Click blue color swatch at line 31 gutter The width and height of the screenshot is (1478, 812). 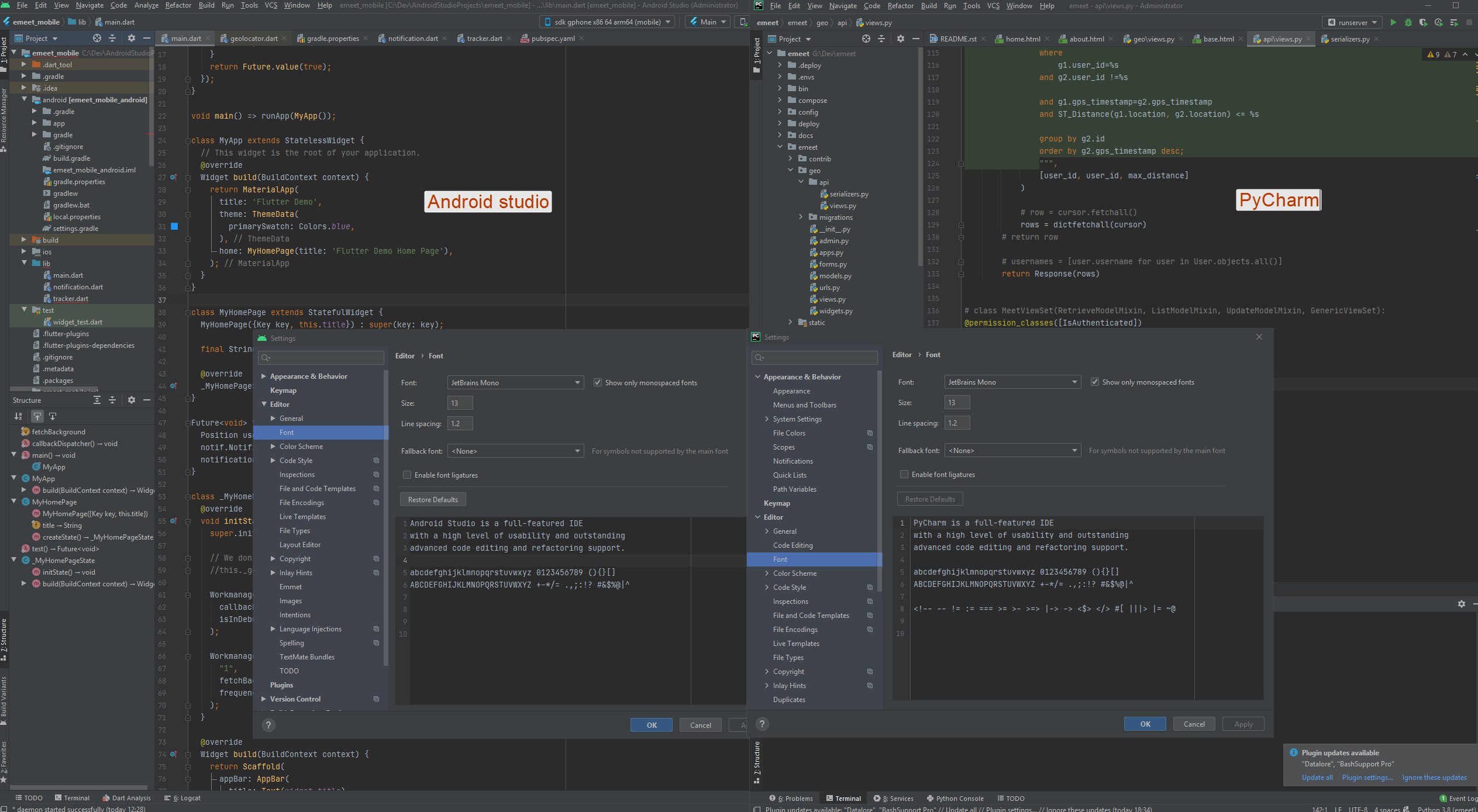pos(174,226)
